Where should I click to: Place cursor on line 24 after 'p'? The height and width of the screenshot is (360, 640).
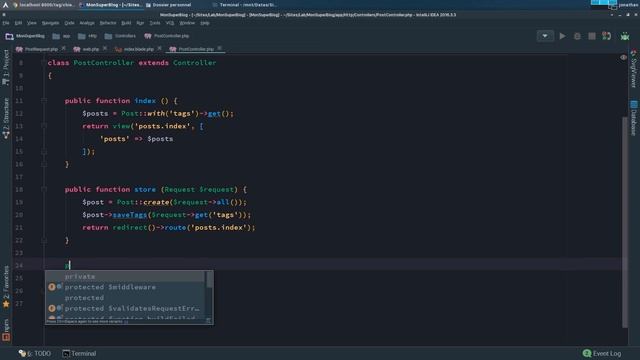(70, 265)
